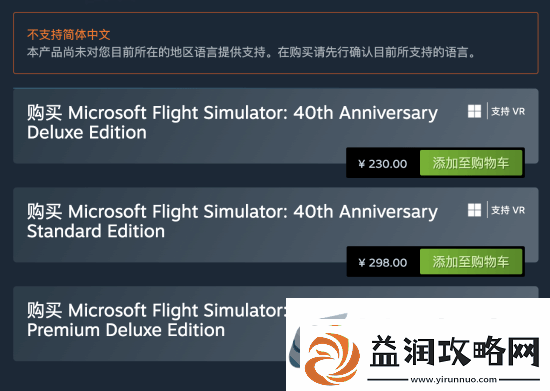Image resolution: width=550 pixels, height=391 pixels.
Task: Click the orange-bordered language warning box
Action: (276, 43)
